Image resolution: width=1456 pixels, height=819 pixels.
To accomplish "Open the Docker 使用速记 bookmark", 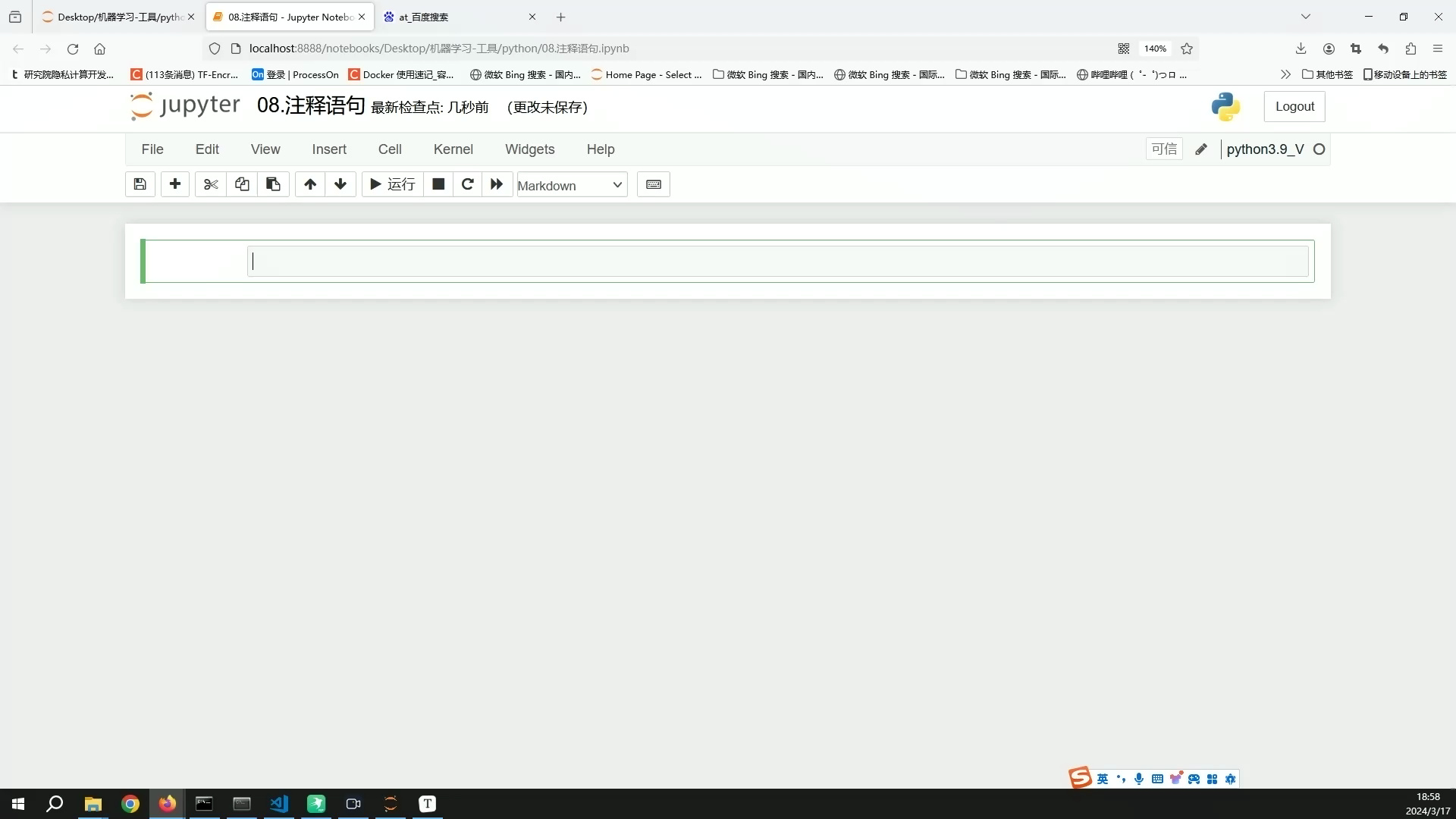I will point(401,74).
